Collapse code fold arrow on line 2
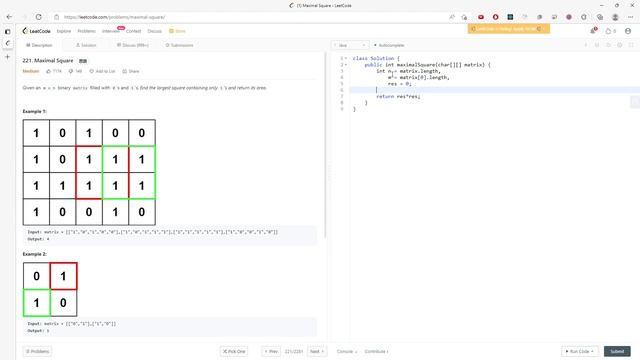640x360 pixels. point(346,65)
